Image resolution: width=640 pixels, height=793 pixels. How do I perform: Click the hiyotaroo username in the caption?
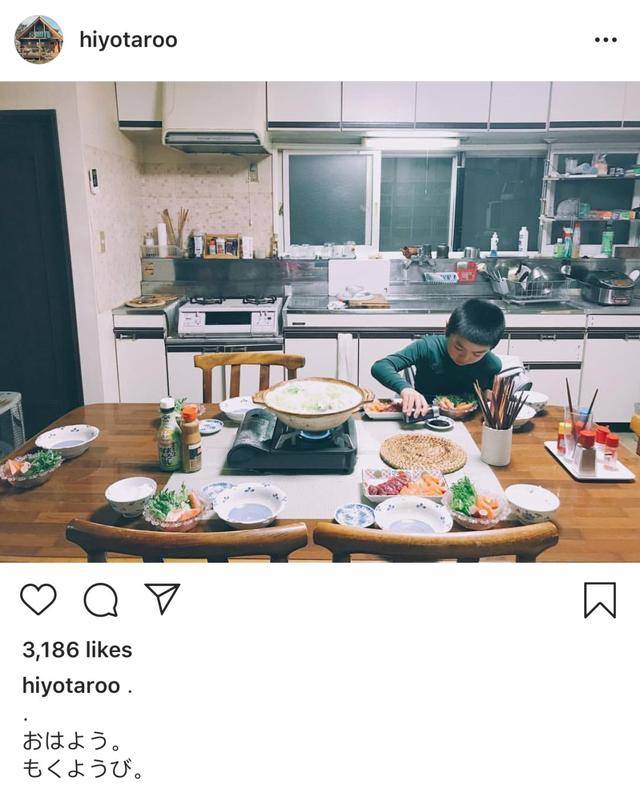(71, 686)
